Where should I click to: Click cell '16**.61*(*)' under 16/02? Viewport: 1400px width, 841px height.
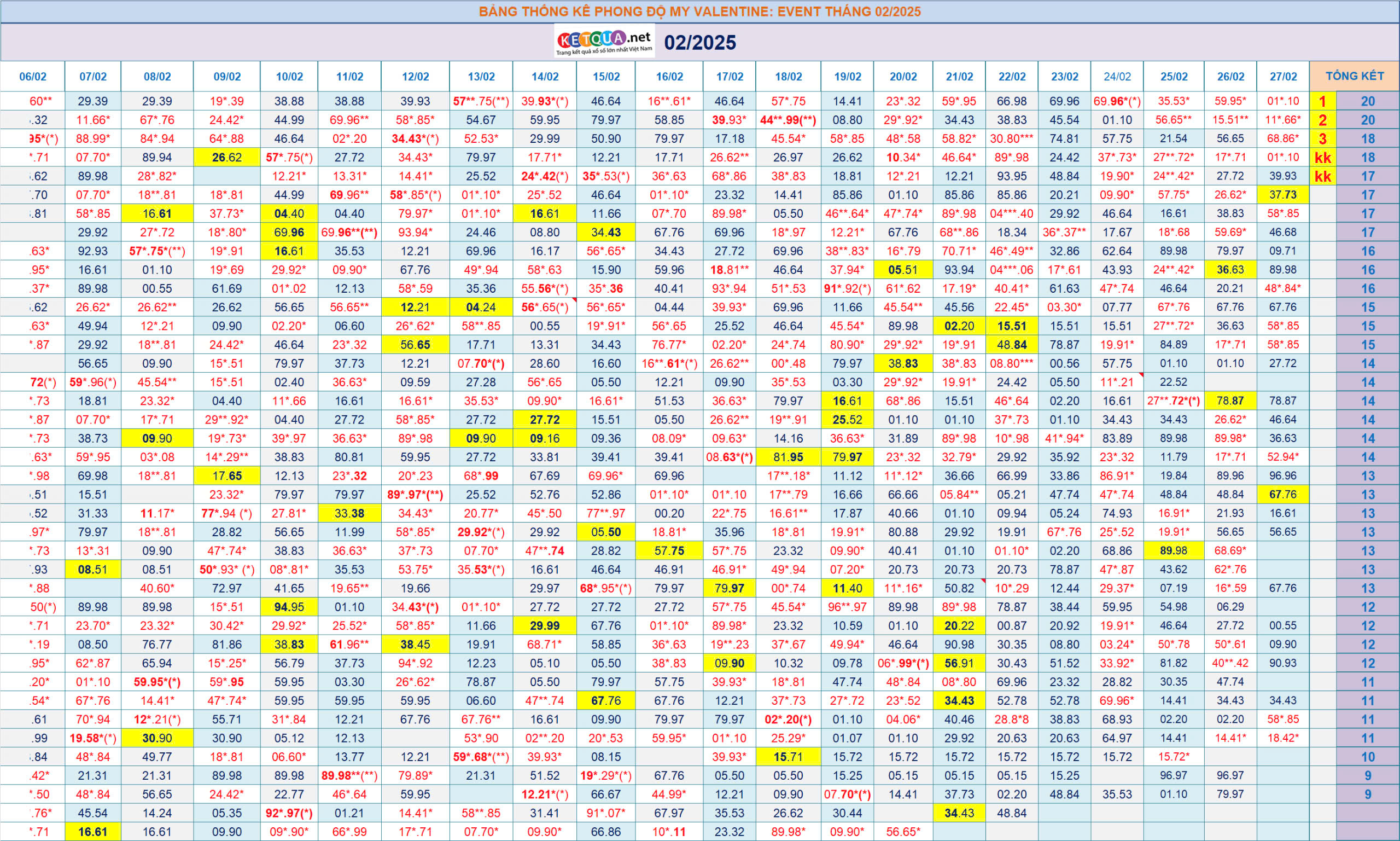pyautogui.click(x=669, y=363)
